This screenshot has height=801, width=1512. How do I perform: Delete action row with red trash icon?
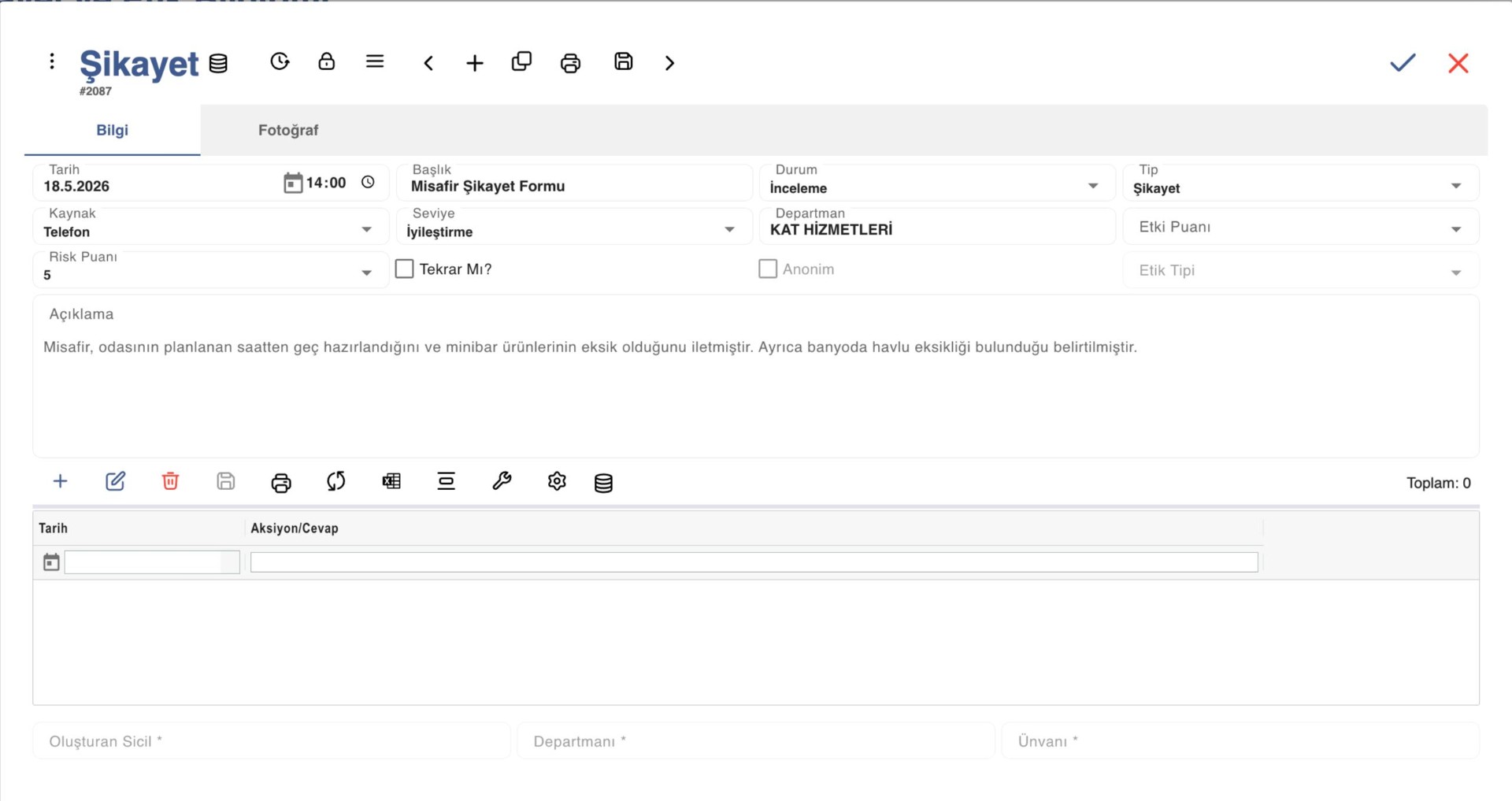(x=170, y=481)
